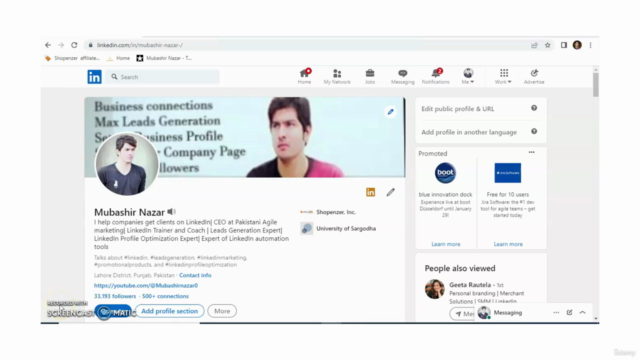The height and width of the screenshot is (360, 640).
Task: Open Geeta Rautela's profile
Action: [x=470, y=284]
